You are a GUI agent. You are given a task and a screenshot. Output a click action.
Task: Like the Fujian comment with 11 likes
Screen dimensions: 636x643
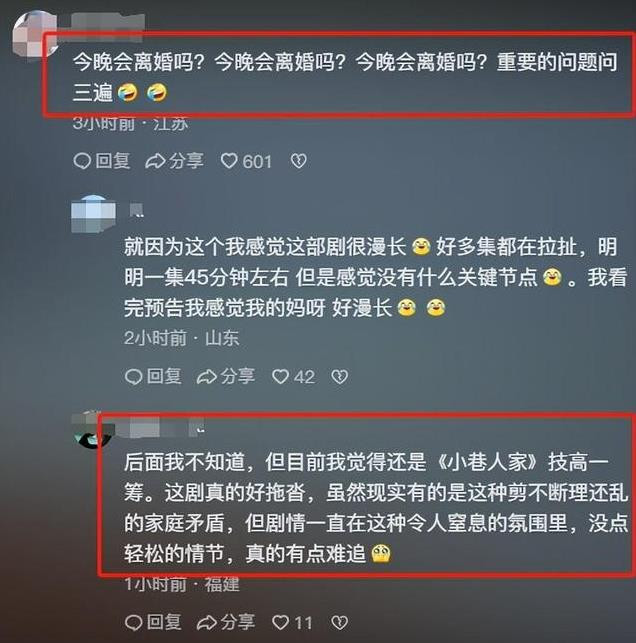[281, 622]
